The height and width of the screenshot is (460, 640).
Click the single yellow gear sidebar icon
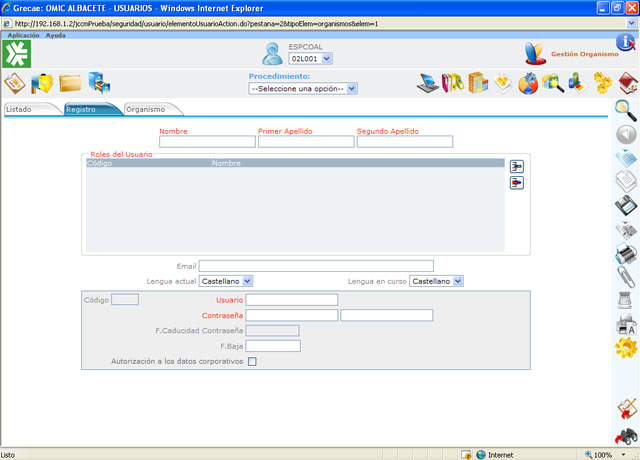(626, 348)
